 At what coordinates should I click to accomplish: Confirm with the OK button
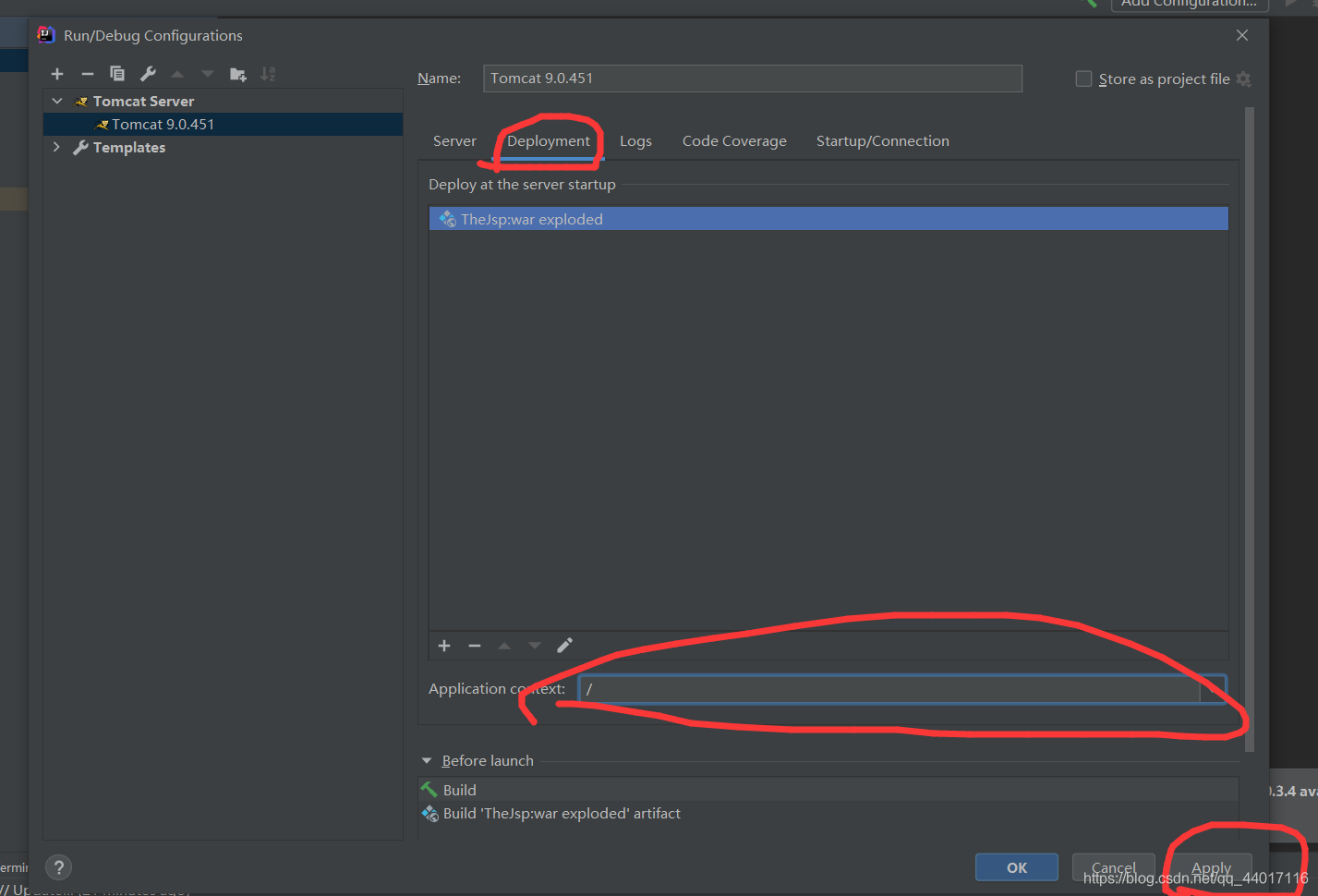click(1017, 867)
